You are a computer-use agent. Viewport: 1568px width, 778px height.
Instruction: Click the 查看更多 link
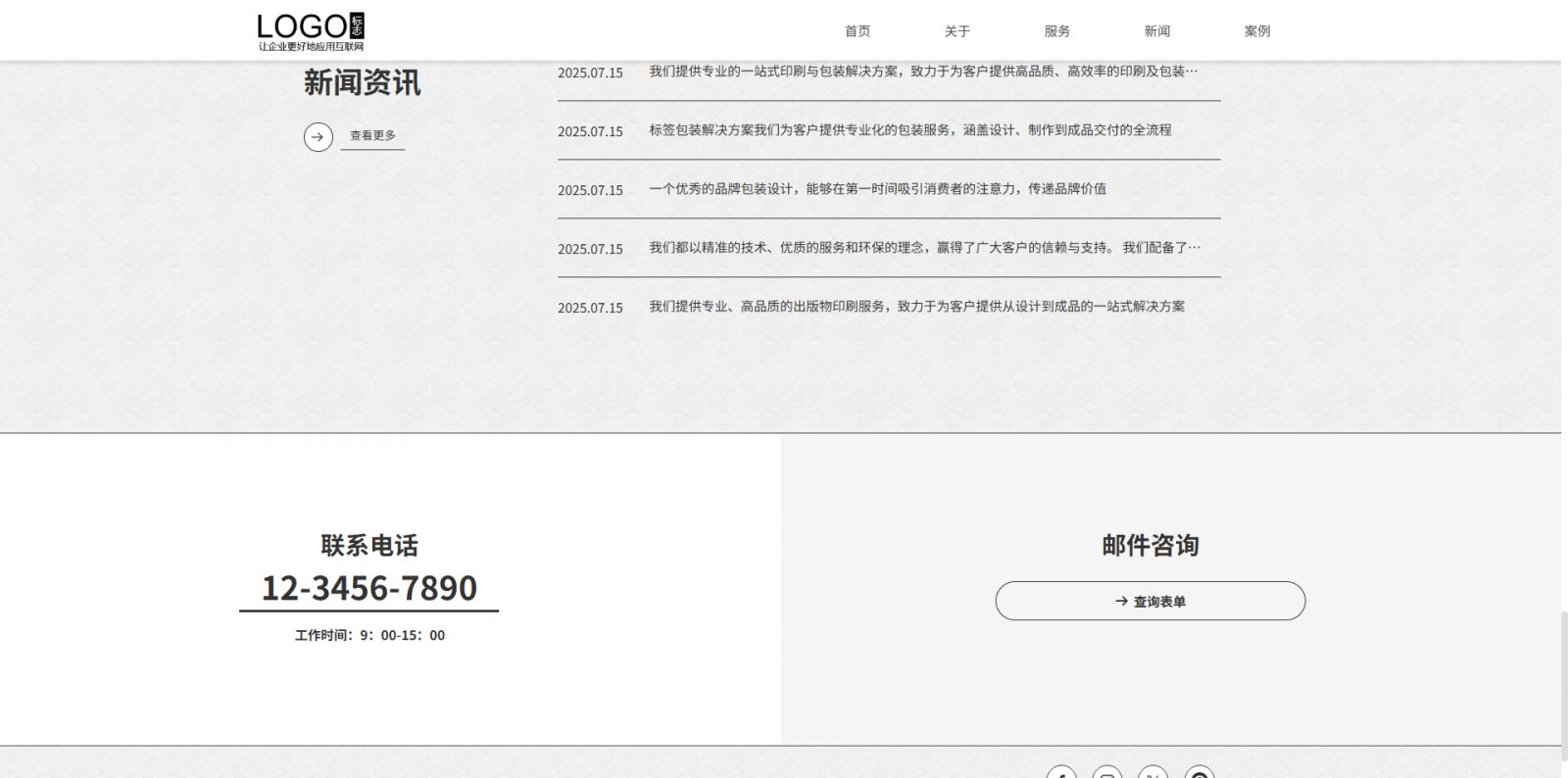tap(372, 135)
